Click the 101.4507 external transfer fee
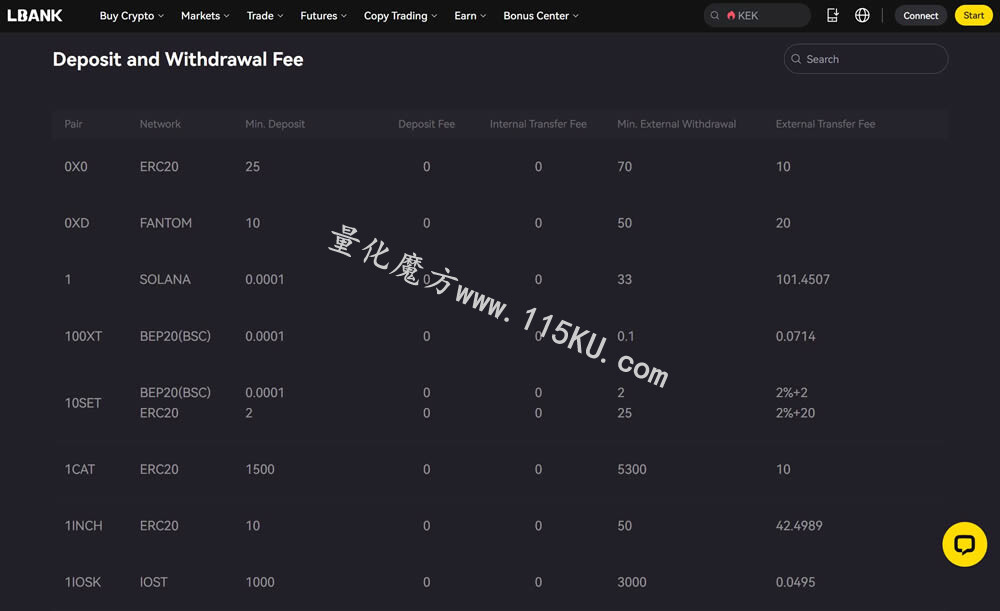1000x611 pixels. coord(802,279)
